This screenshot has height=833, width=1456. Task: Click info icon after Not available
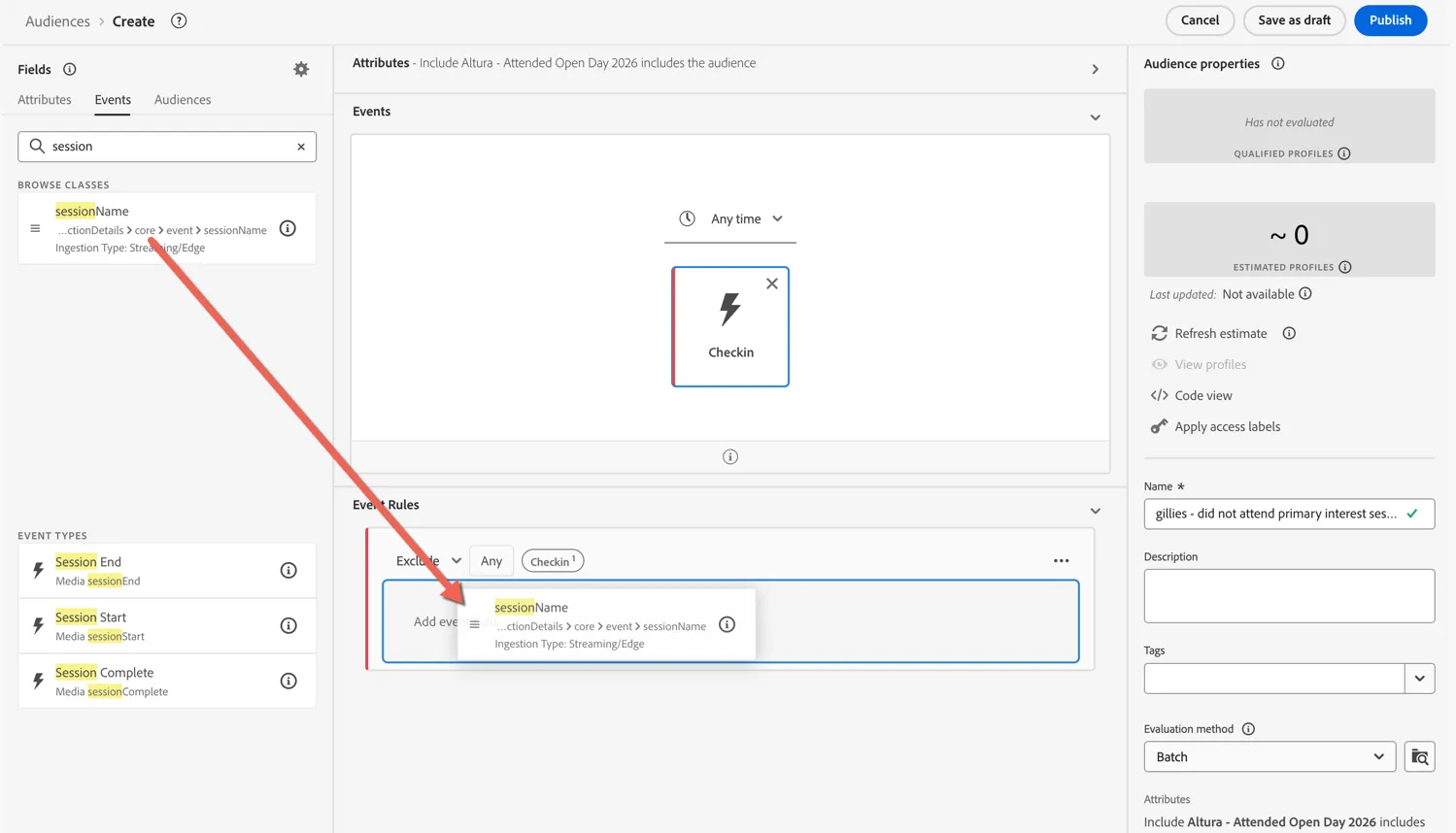(1305, 293)
